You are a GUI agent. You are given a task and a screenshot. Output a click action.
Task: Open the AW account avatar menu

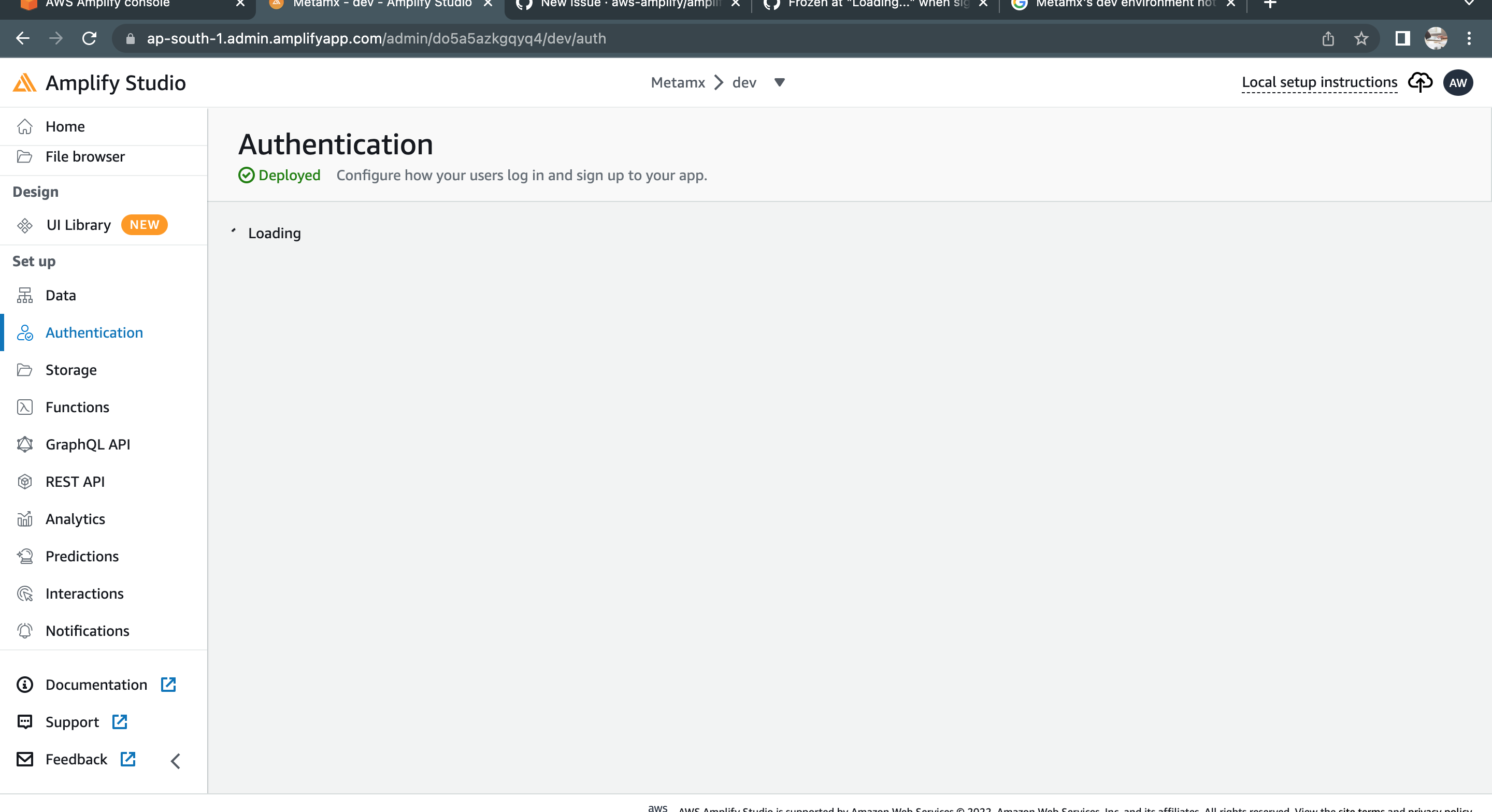1458,82
